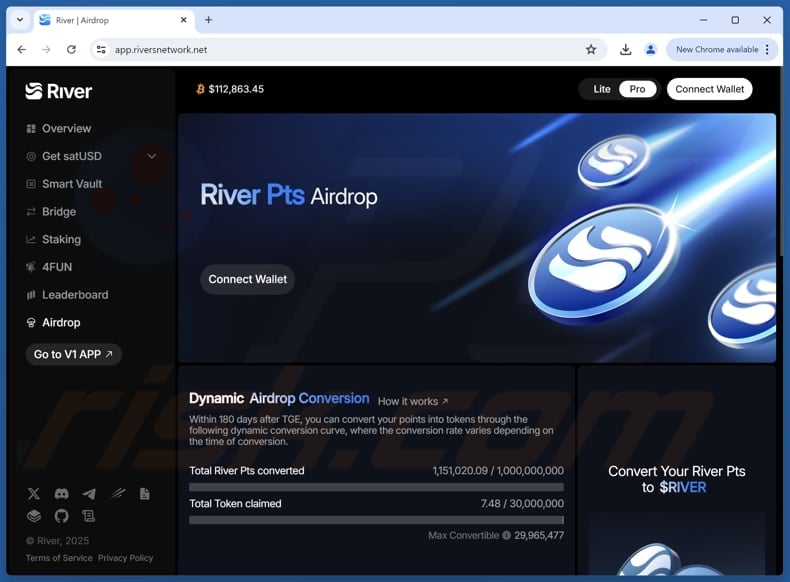
Task: Open the Chrome profile avatar icon
Action: [x=650, y=49]
